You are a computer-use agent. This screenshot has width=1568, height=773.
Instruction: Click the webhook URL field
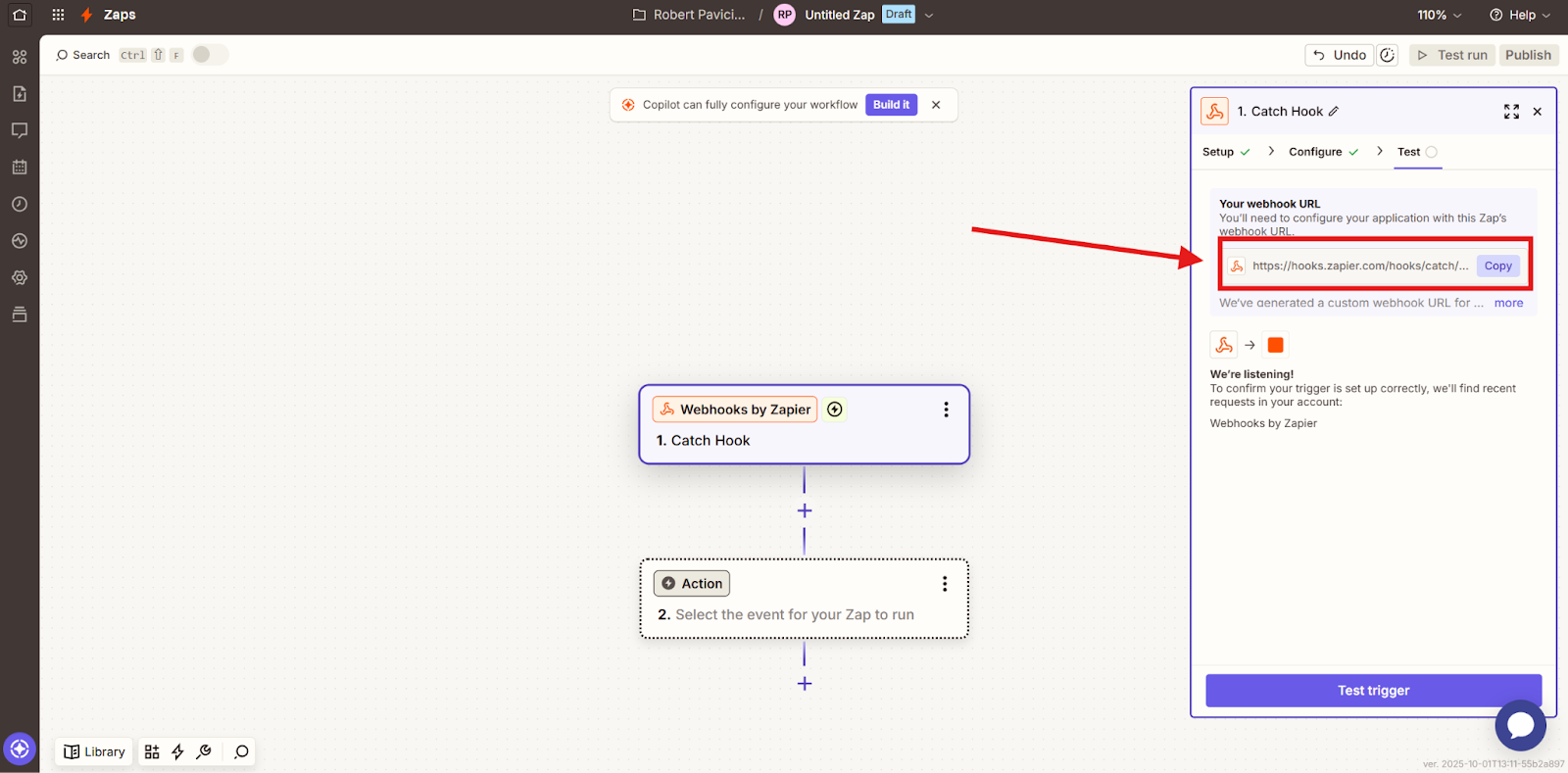click(x=1360, y=266)
